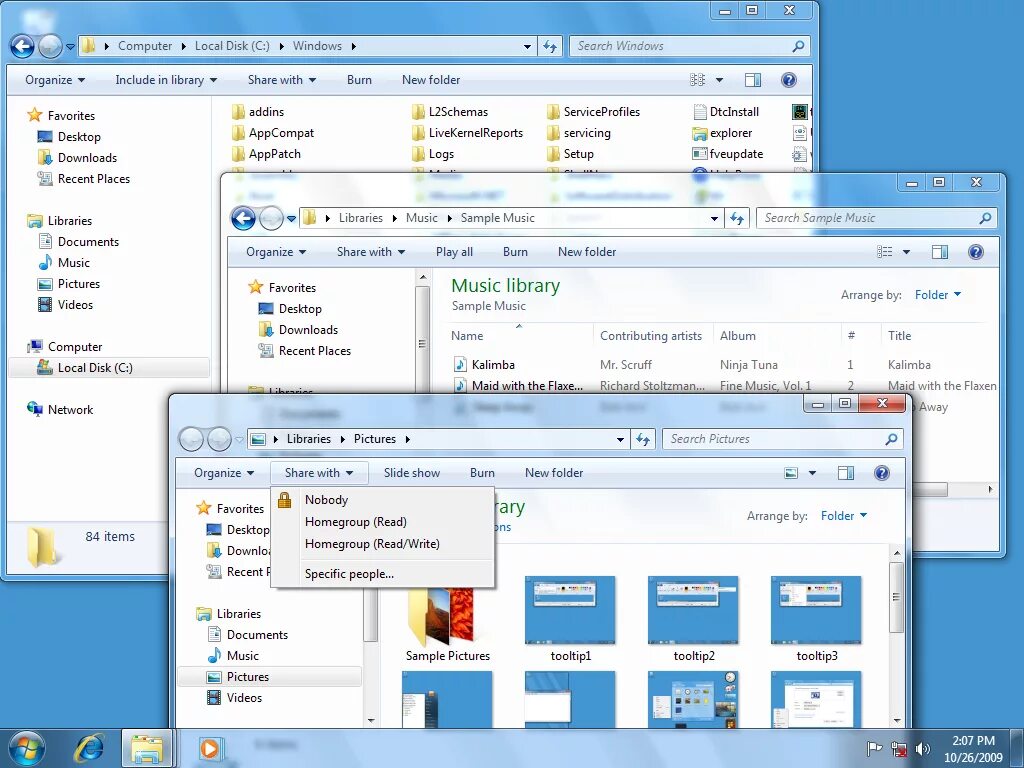Select the DtcInstall file

coord(726,112)
